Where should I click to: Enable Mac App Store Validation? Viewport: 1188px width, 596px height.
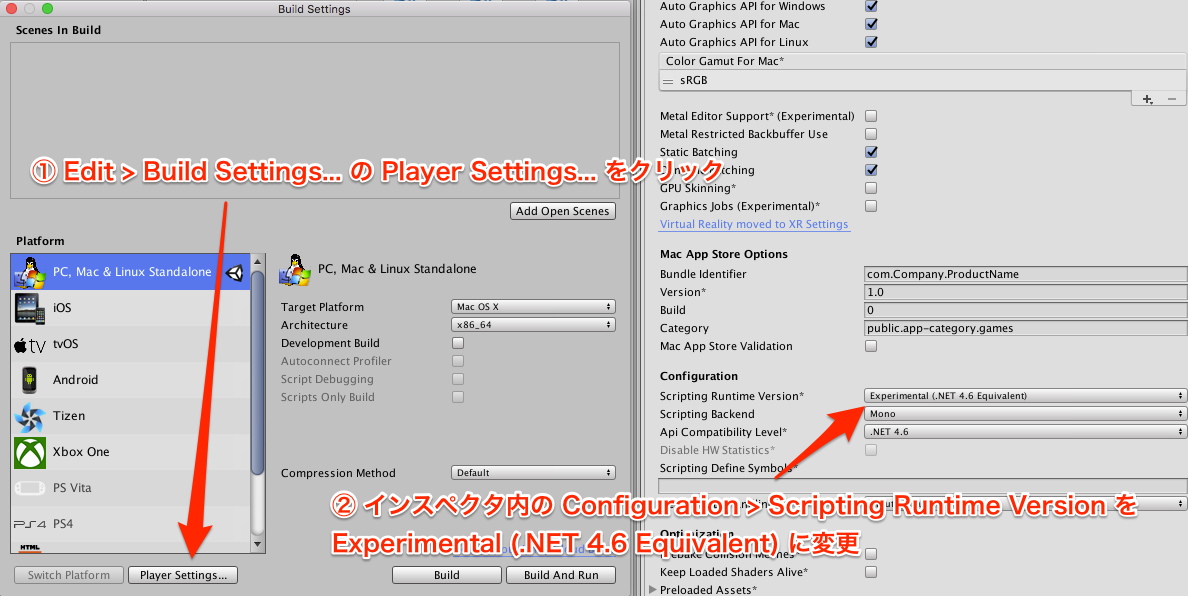click(871, 346)
